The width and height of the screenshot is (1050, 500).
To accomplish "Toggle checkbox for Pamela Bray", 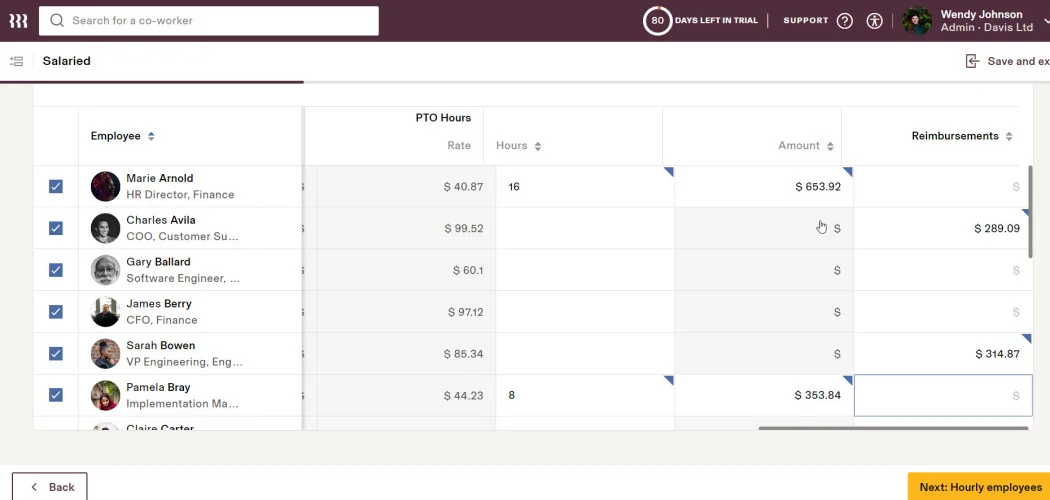I will (56, 395).
